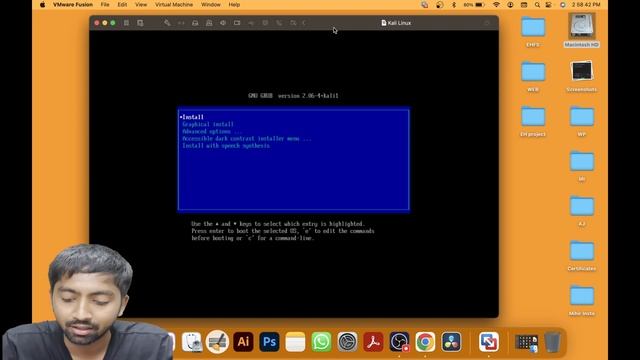
Task: Launch Adobe Acrobat from the Dock
Action: [373, 342]
